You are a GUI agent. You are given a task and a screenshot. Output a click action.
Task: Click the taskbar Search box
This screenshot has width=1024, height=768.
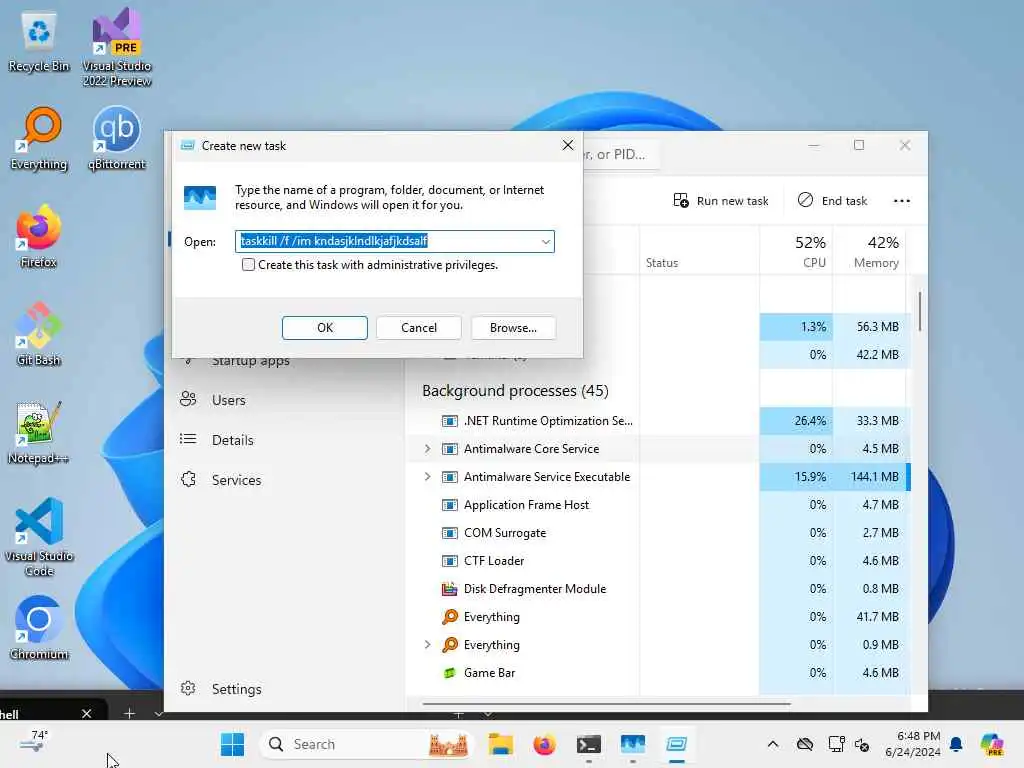click(x=366, y=744)
